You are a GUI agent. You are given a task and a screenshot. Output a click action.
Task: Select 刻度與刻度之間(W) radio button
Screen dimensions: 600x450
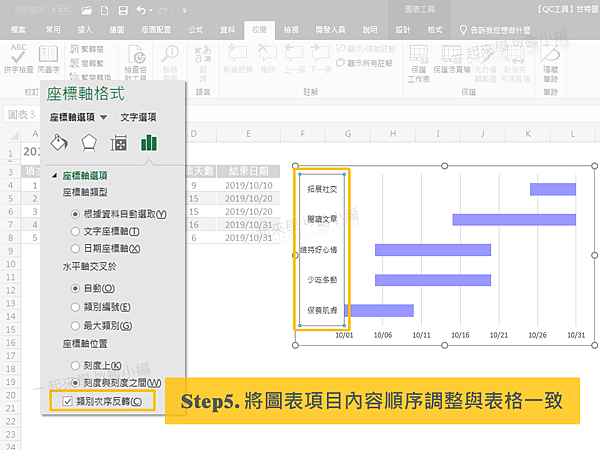click(75, 383)
